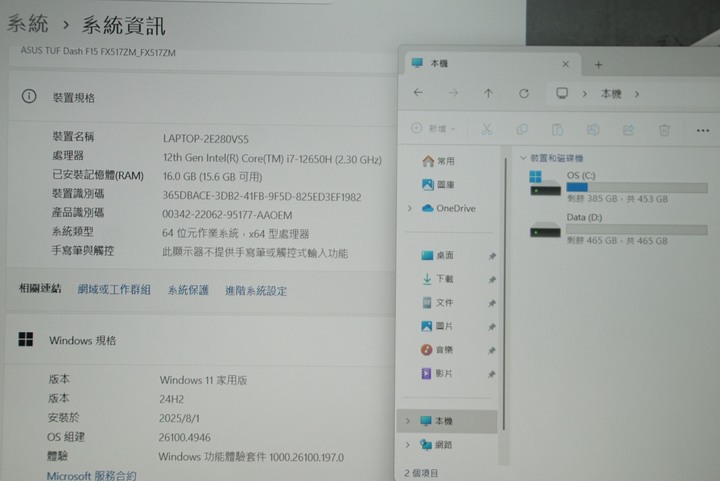
Task: Open the 新增 New dropdown
Action: click(433, 129)
